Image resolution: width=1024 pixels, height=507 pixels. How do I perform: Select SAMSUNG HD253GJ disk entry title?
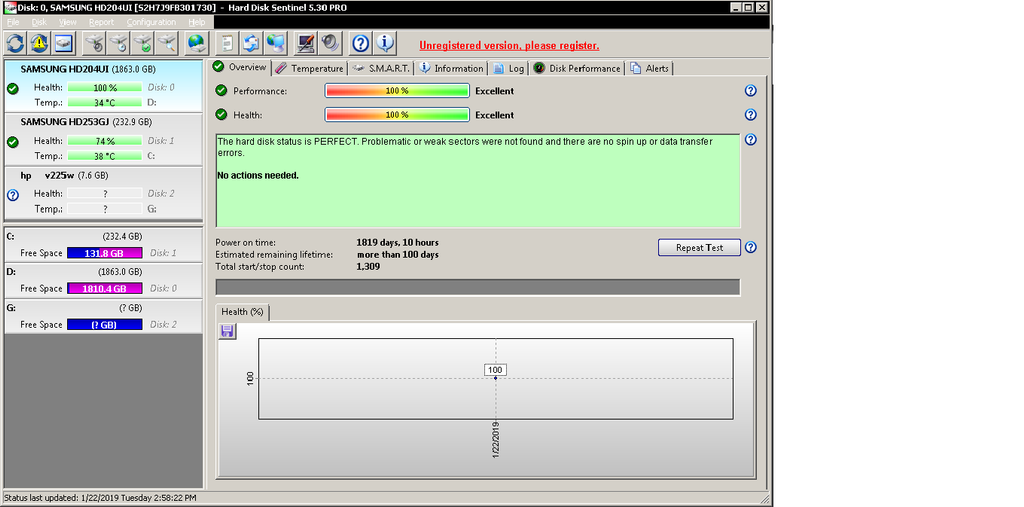tap(86, 122)
